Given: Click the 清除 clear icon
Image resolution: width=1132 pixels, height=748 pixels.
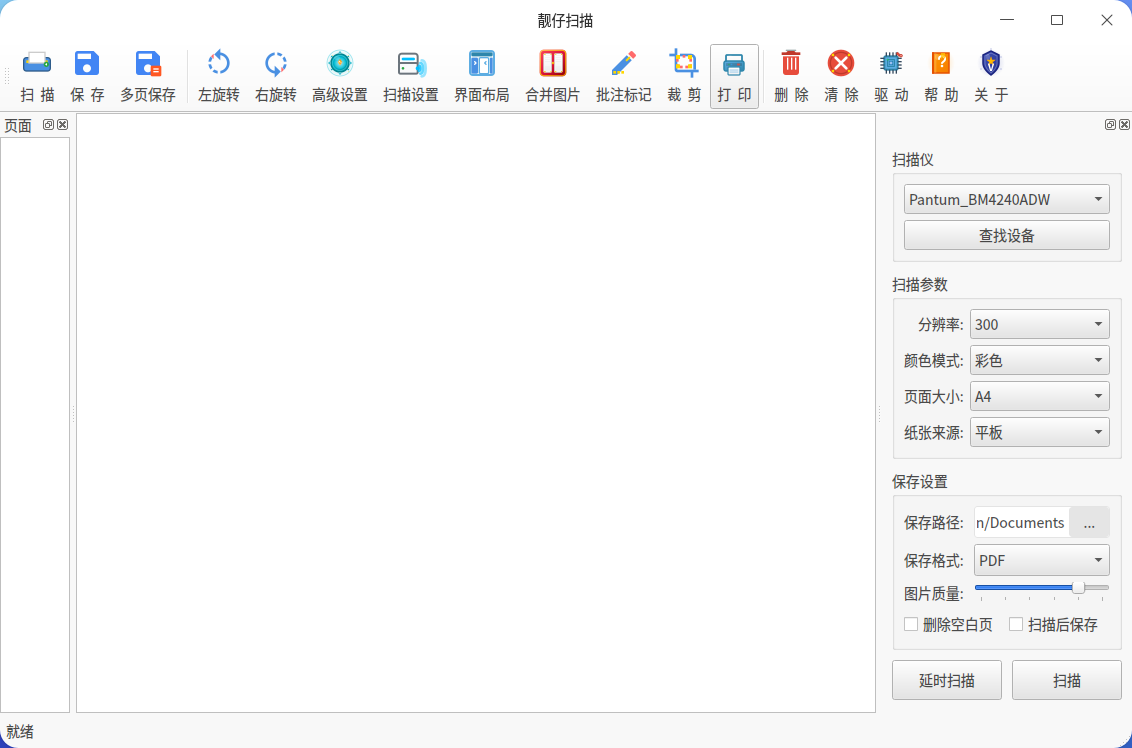Looking at the screenshot, I should [841, 76].
